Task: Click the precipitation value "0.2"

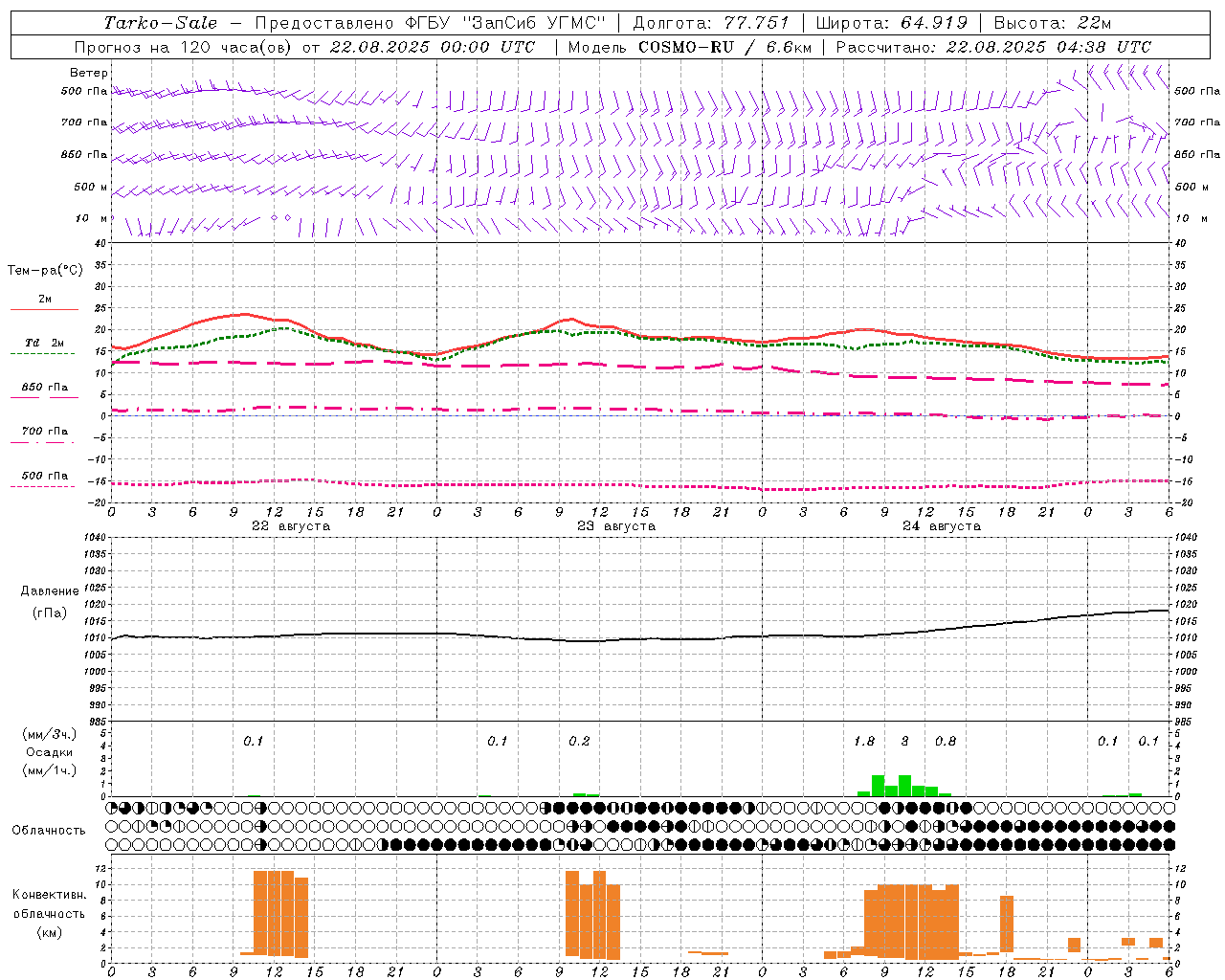Action: [579, 741]
